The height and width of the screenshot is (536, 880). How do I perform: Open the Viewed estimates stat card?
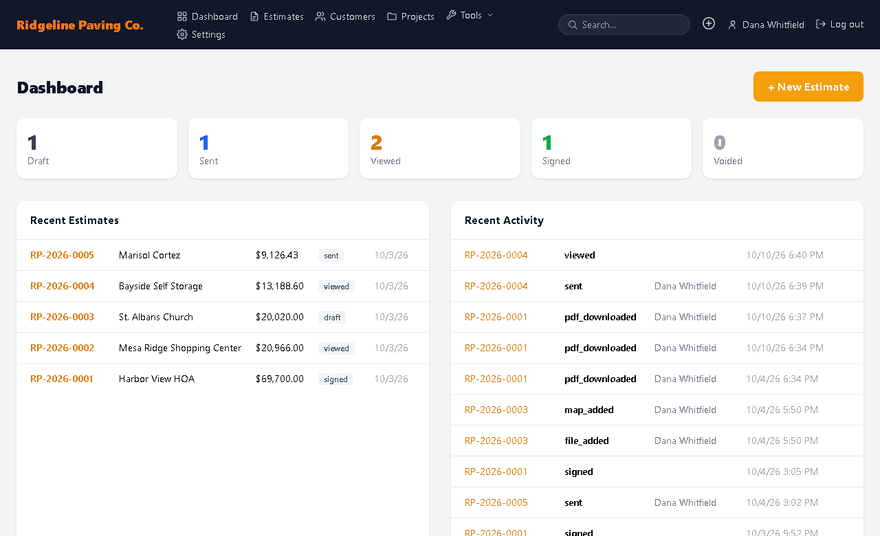coord(440,148)
